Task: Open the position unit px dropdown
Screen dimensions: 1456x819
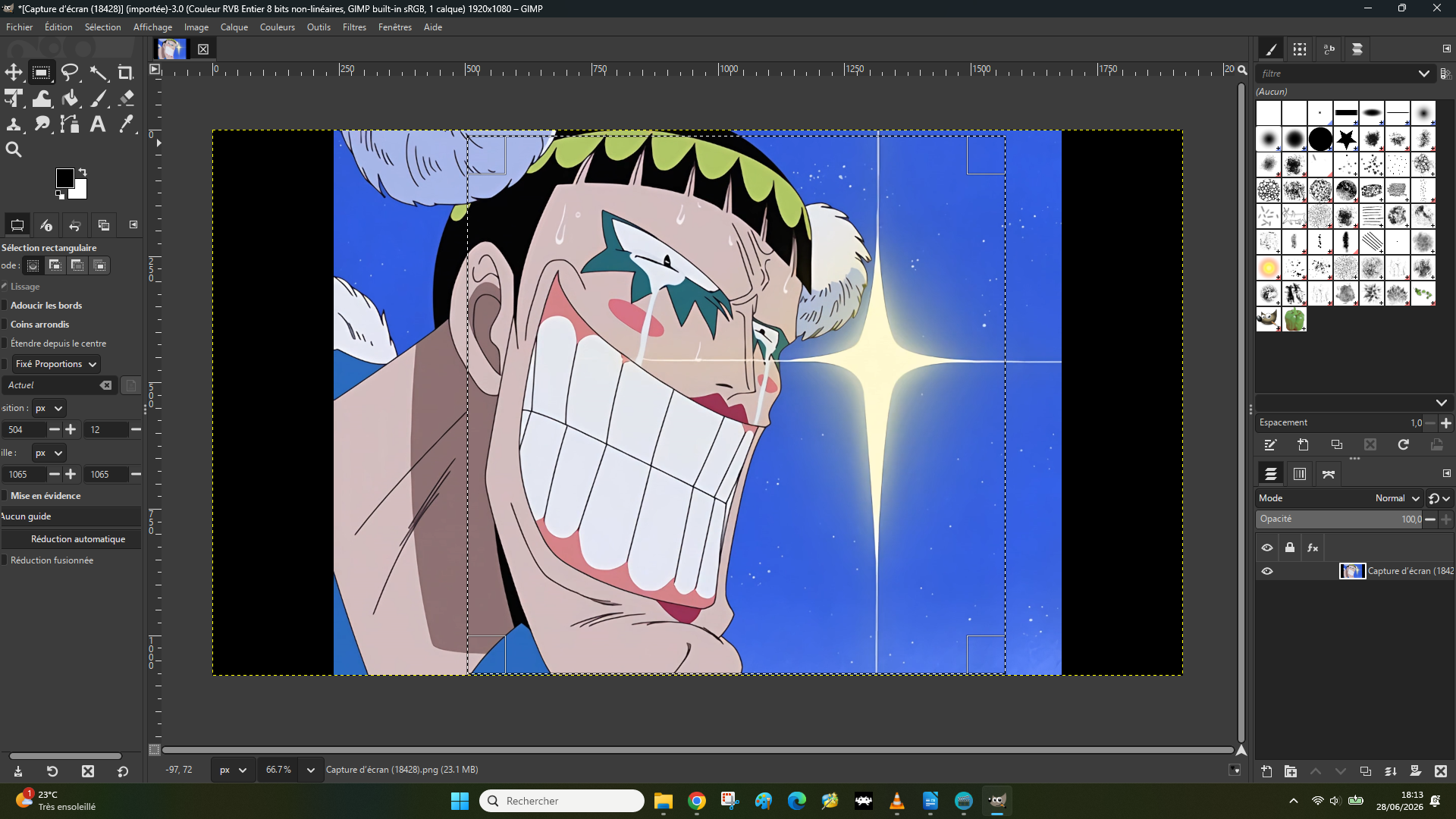Action: (x=49, y=408)
